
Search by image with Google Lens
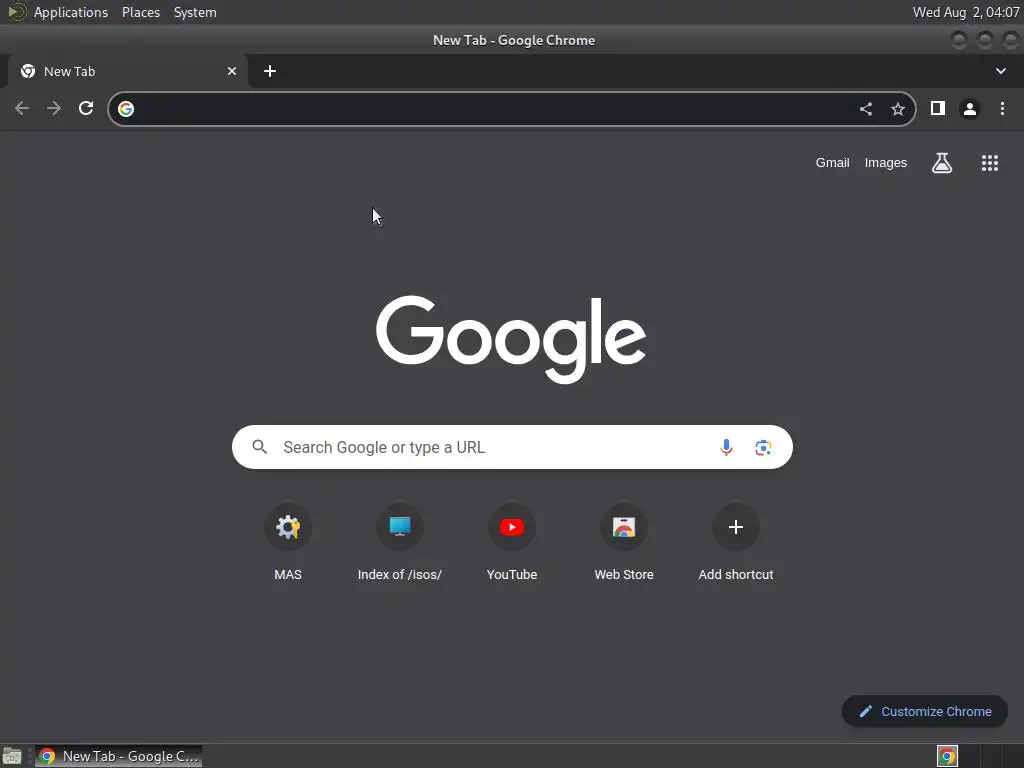coord(763,447)
